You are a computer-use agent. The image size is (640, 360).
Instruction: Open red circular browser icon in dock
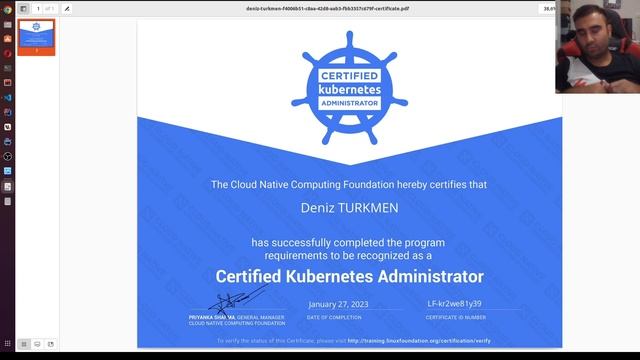[x=7, y=53]
